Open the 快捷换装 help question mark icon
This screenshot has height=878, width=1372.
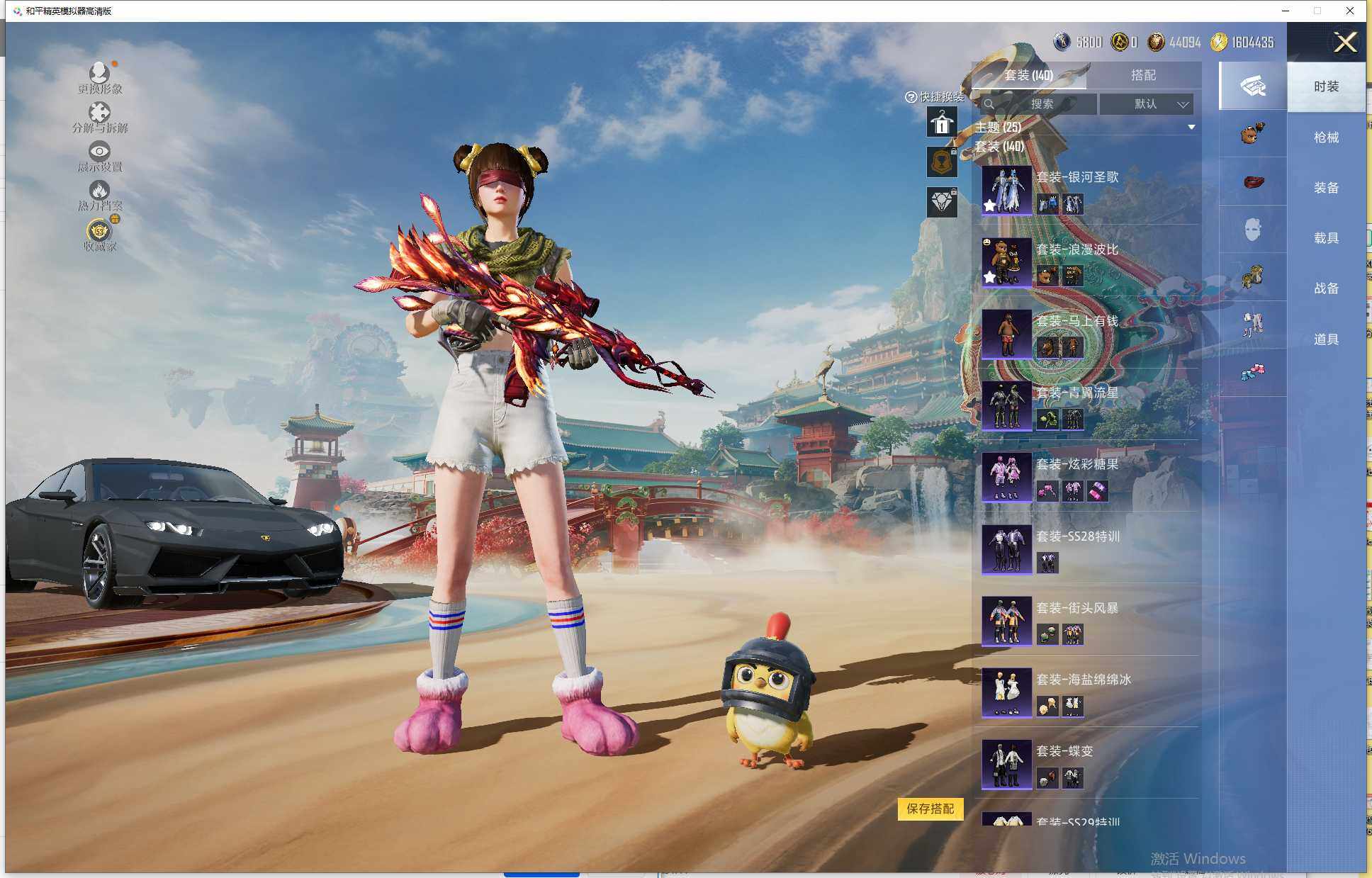tap(911, 96)
